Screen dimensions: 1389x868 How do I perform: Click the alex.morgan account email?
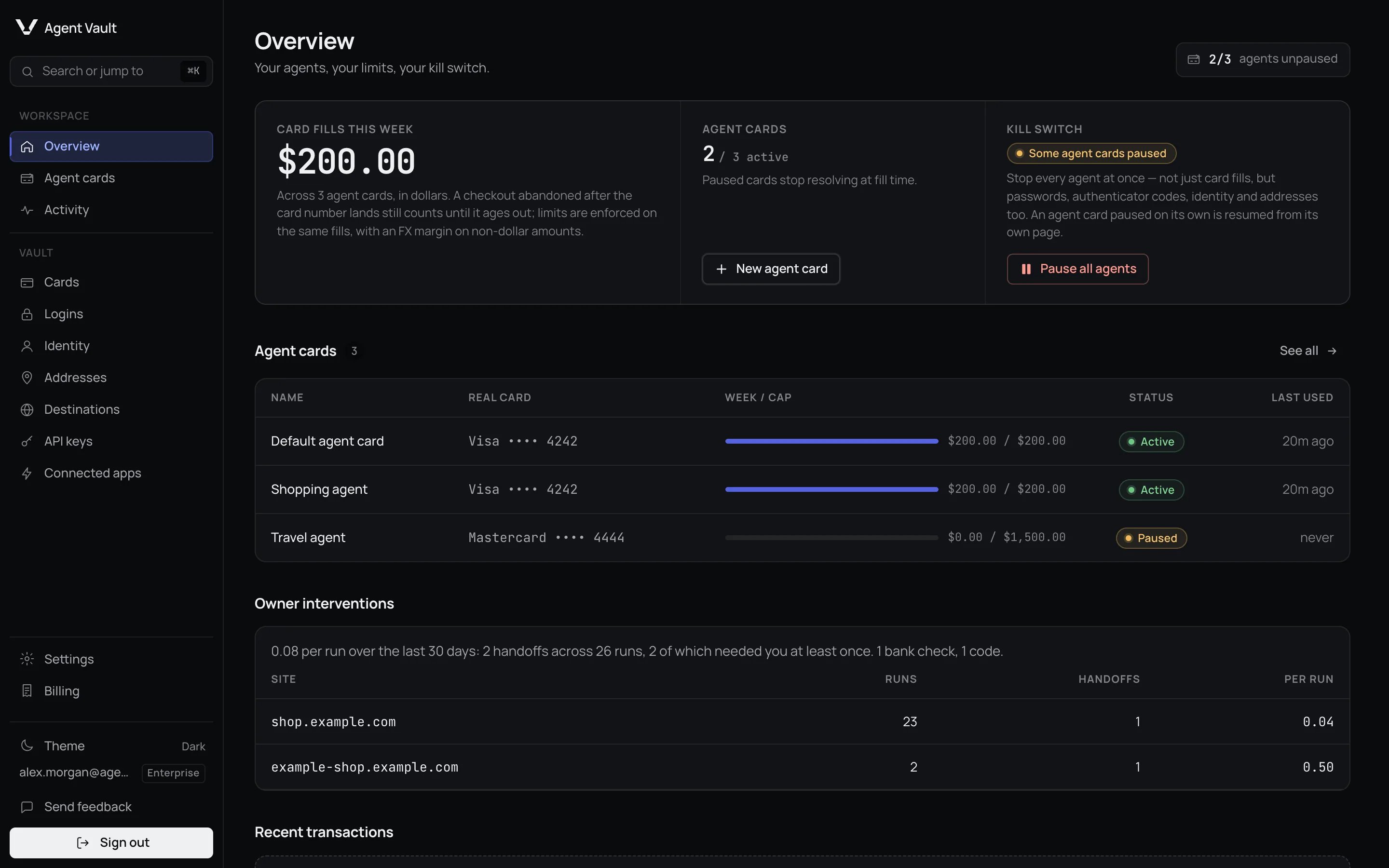[x=74, y=773]
